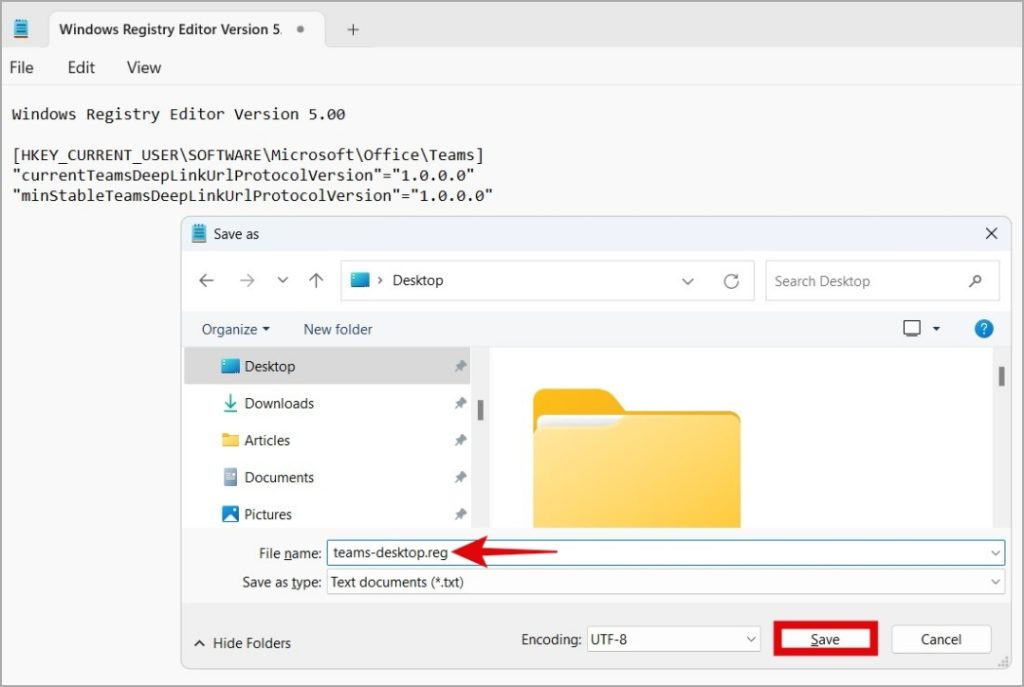Unpin Articles using its pin icon
The image size is (1024, 687).
coord(460,440)
